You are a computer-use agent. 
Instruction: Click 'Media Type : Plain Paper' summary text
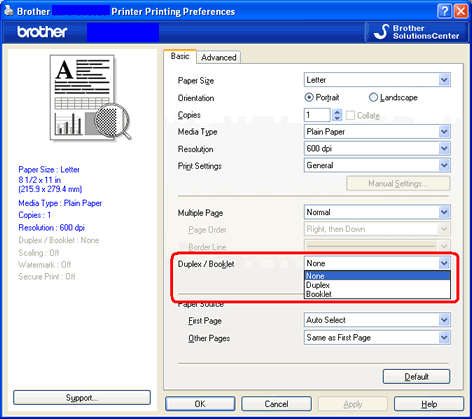(60, 203)
